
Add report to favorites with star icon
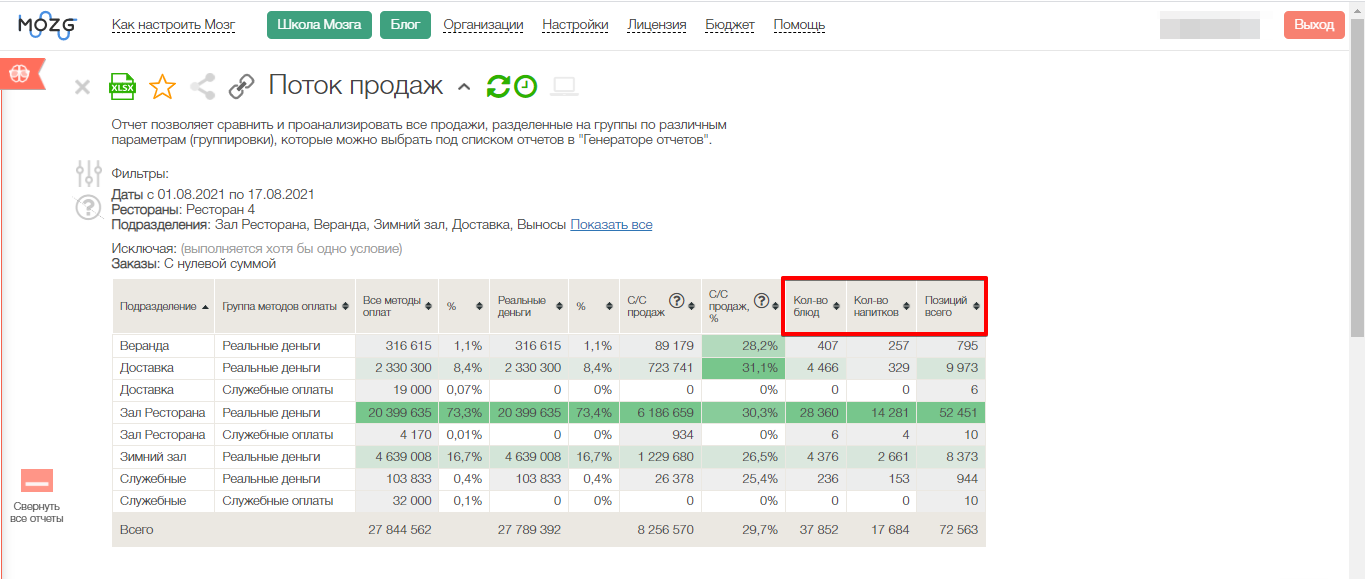point(162,87)
